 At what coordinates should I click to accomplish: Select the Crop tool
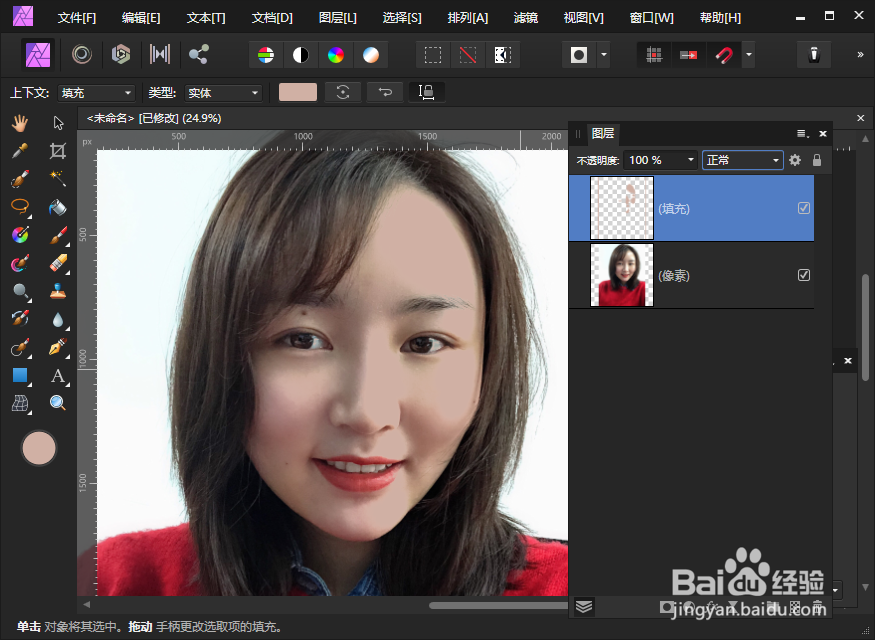[58, 151]
